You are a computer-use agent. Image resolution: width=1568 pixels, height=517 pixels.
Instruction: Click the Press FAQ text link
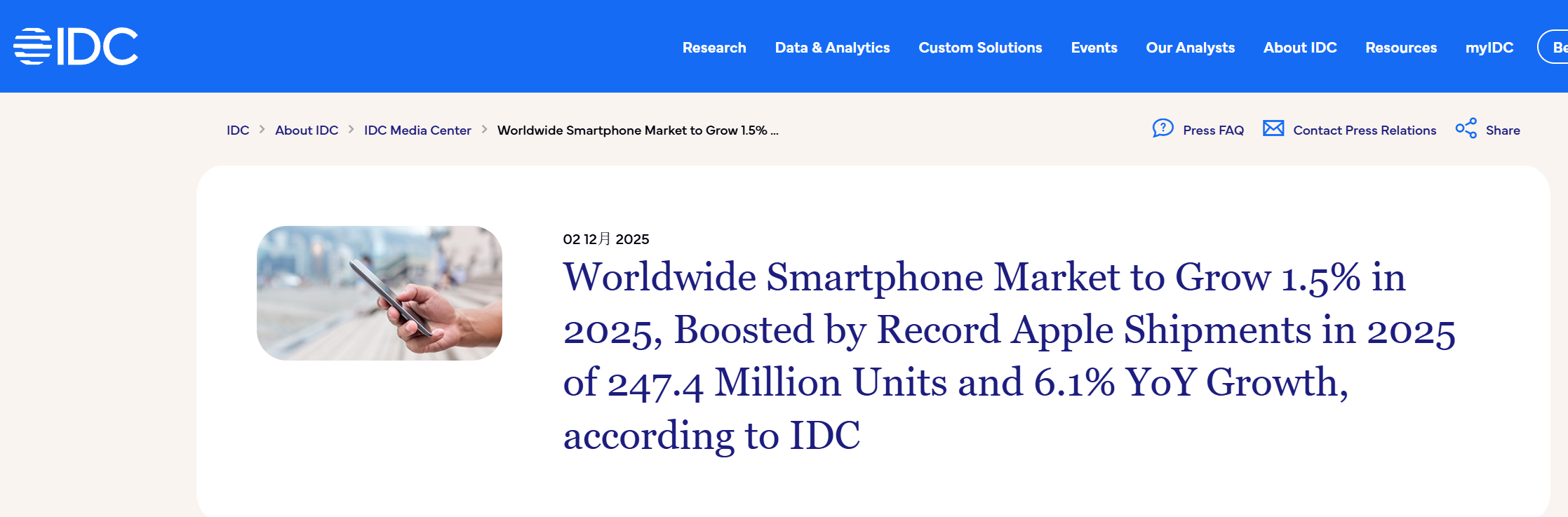1213,130
